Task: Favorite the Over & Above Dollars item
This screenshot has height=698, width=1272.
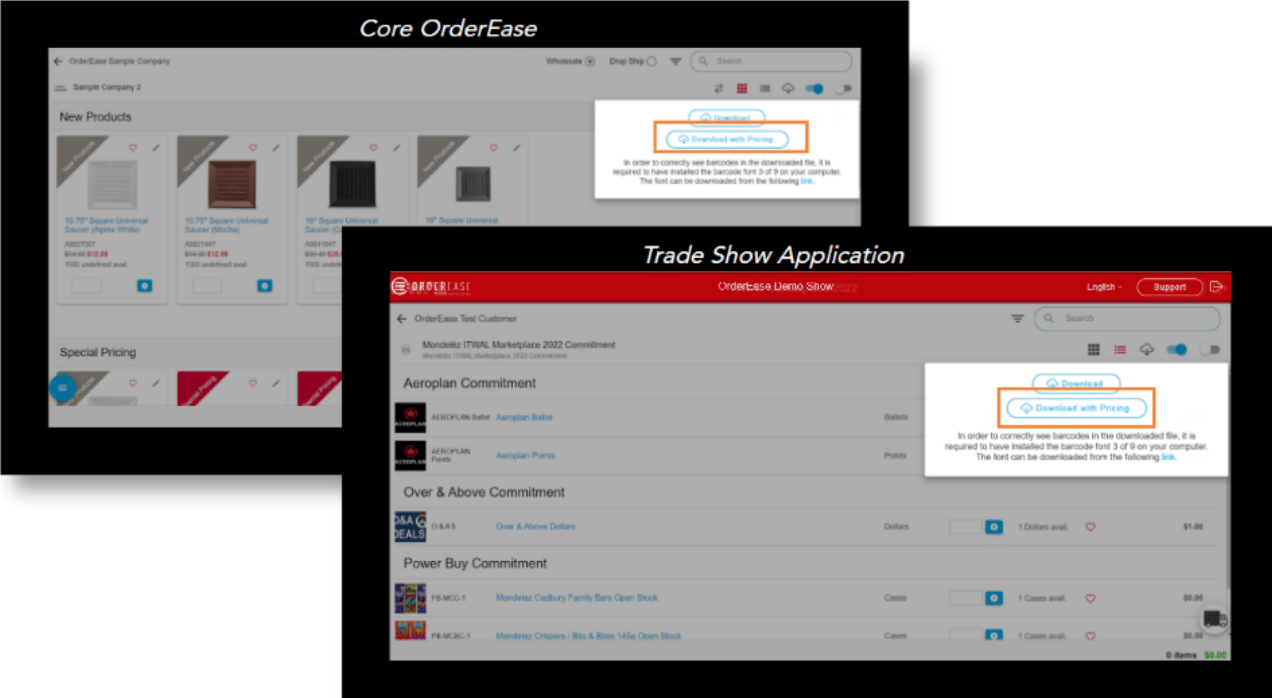Action: (1089, 526)
